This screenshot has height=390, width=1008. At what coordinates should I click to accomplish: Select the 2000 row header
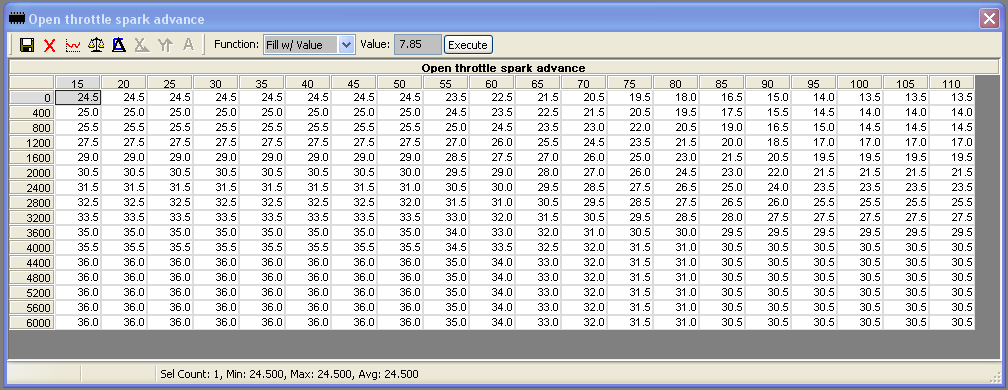click(32, 173)
